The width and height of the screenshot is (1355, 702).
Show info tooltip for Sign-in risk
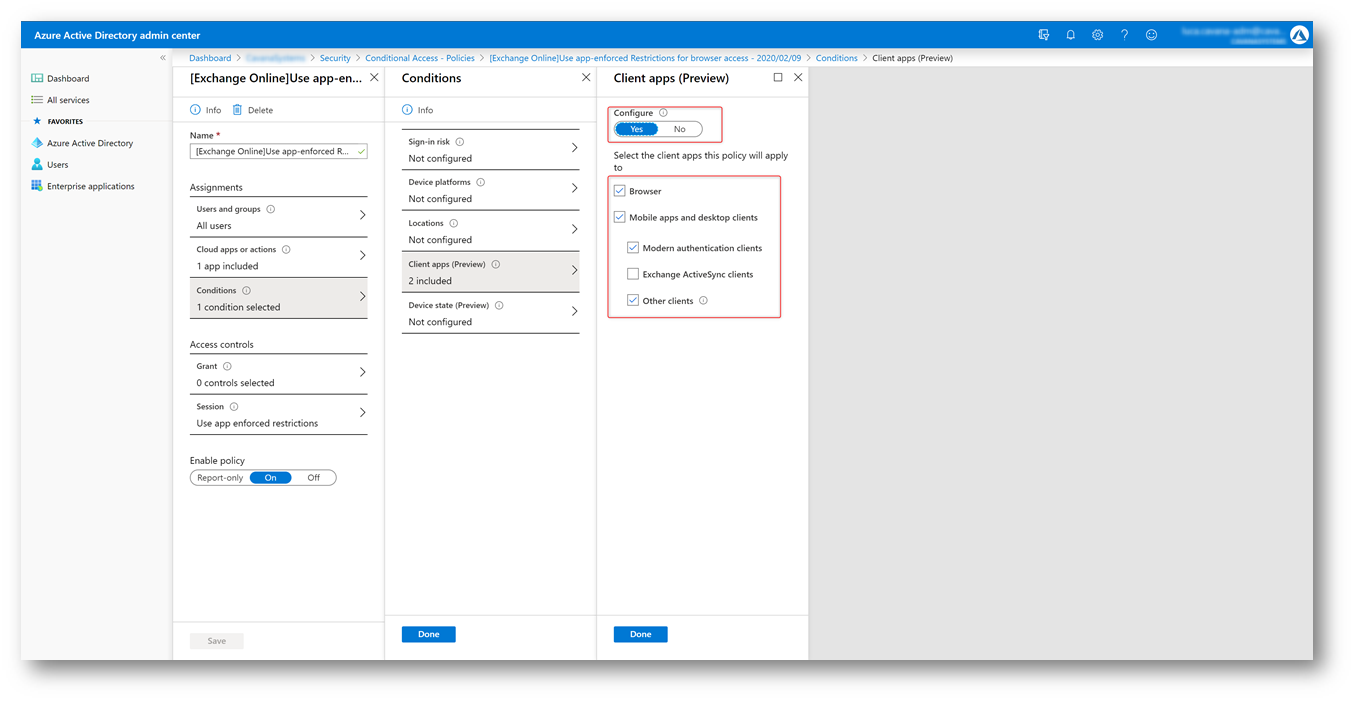[460, 142]
